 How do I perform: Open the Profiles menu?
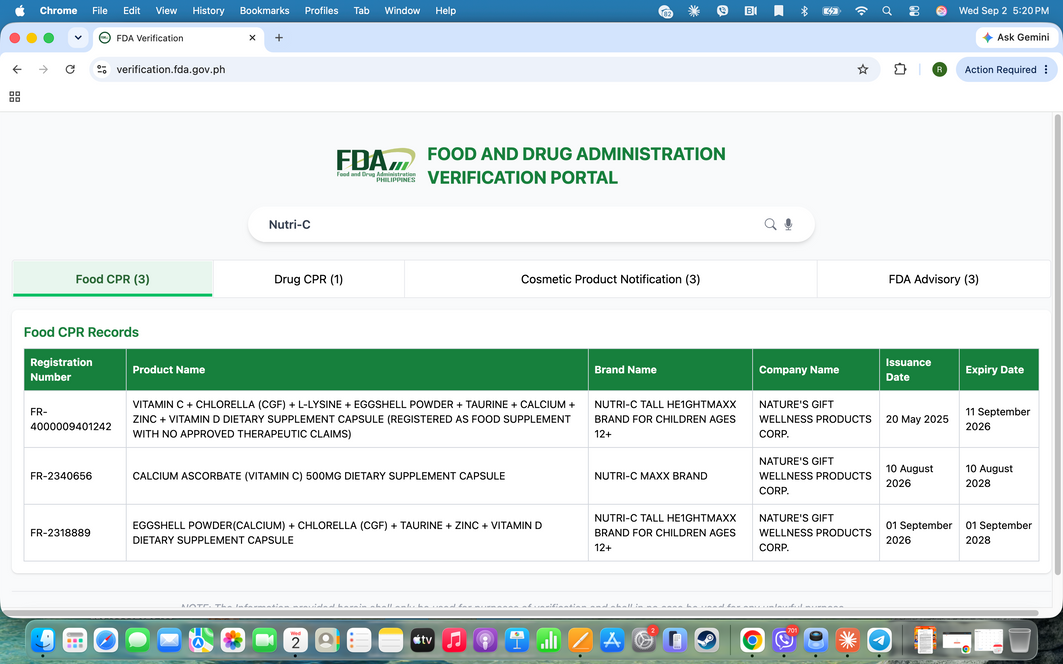pos(321,11)
